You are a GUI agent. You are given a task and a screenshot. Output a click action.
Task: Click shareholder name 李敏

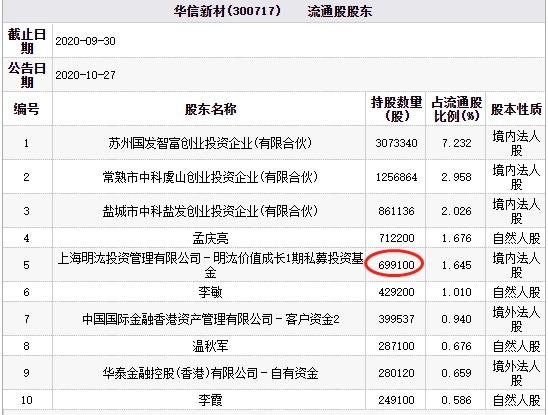[210, 292]
